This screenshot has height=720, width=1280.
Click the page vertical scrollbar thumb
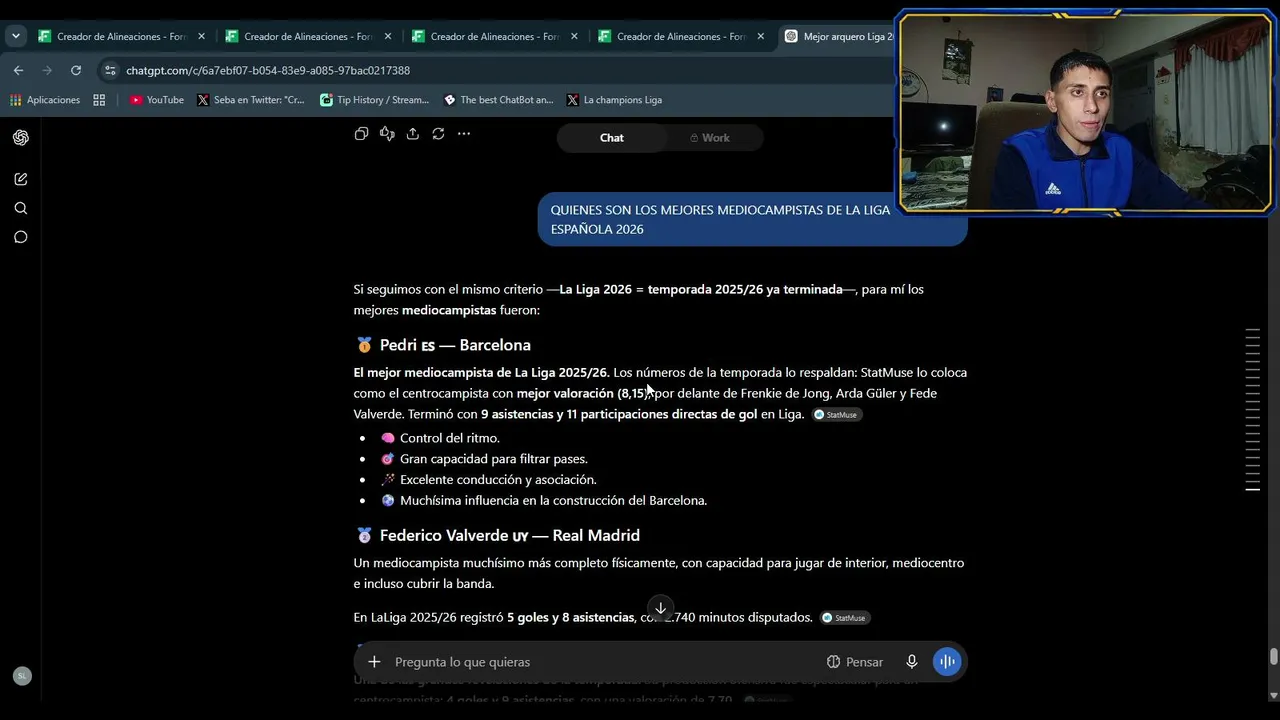tap(1273, 656)
